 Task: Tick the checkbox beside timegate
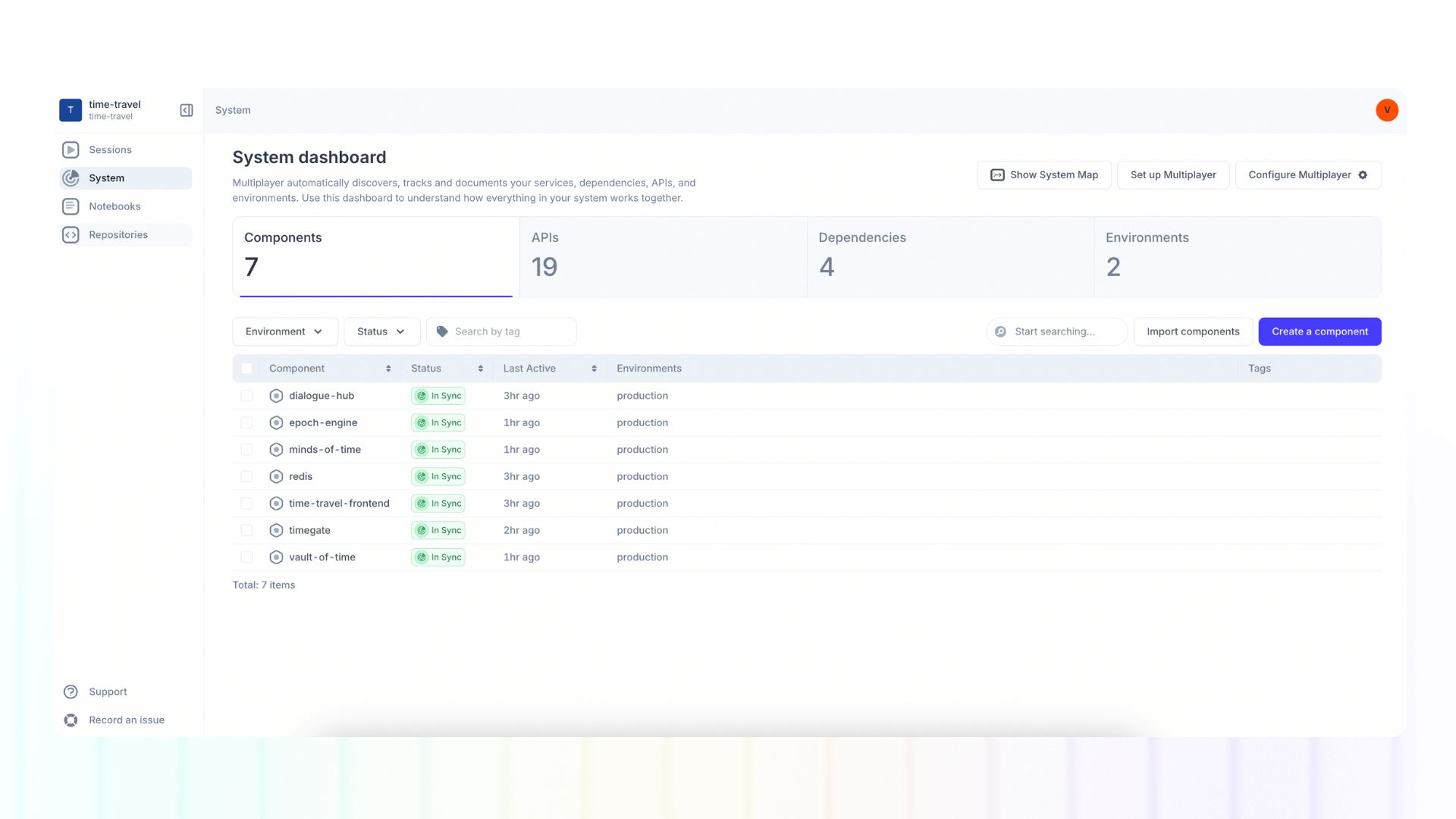coord(246,530)
